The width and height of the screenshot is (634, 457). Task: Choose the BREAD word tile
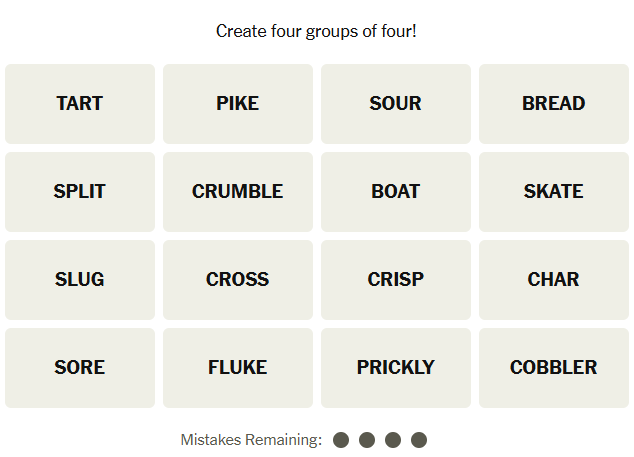click(x=554, y=104)
